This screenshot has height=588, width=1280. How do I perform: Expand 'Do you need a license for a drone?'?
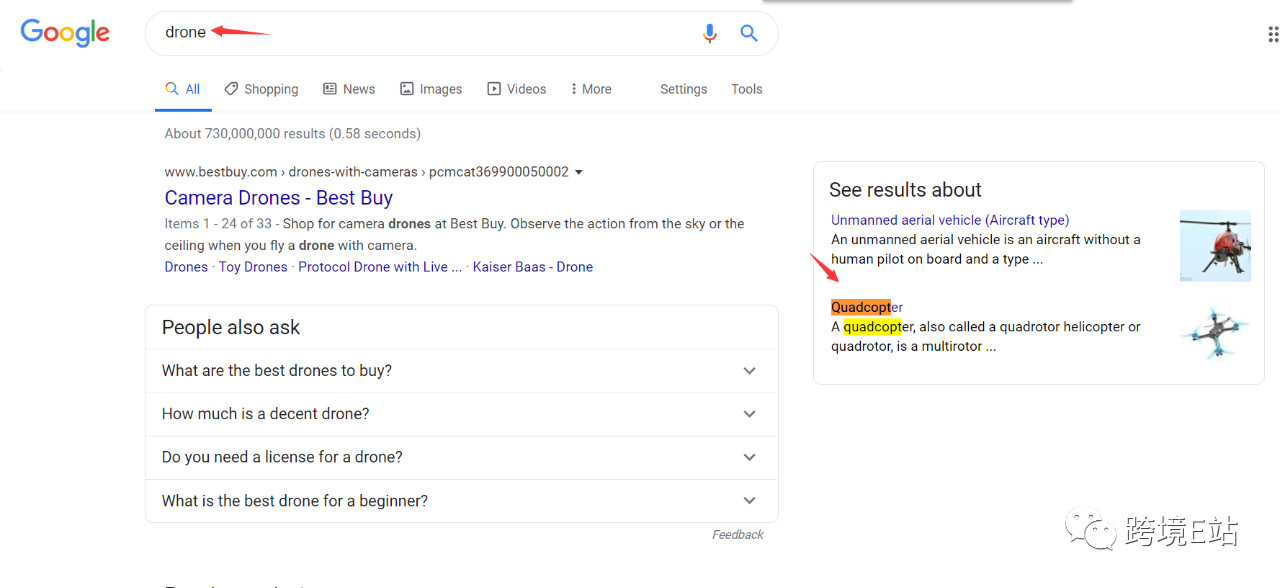(462, 457)
